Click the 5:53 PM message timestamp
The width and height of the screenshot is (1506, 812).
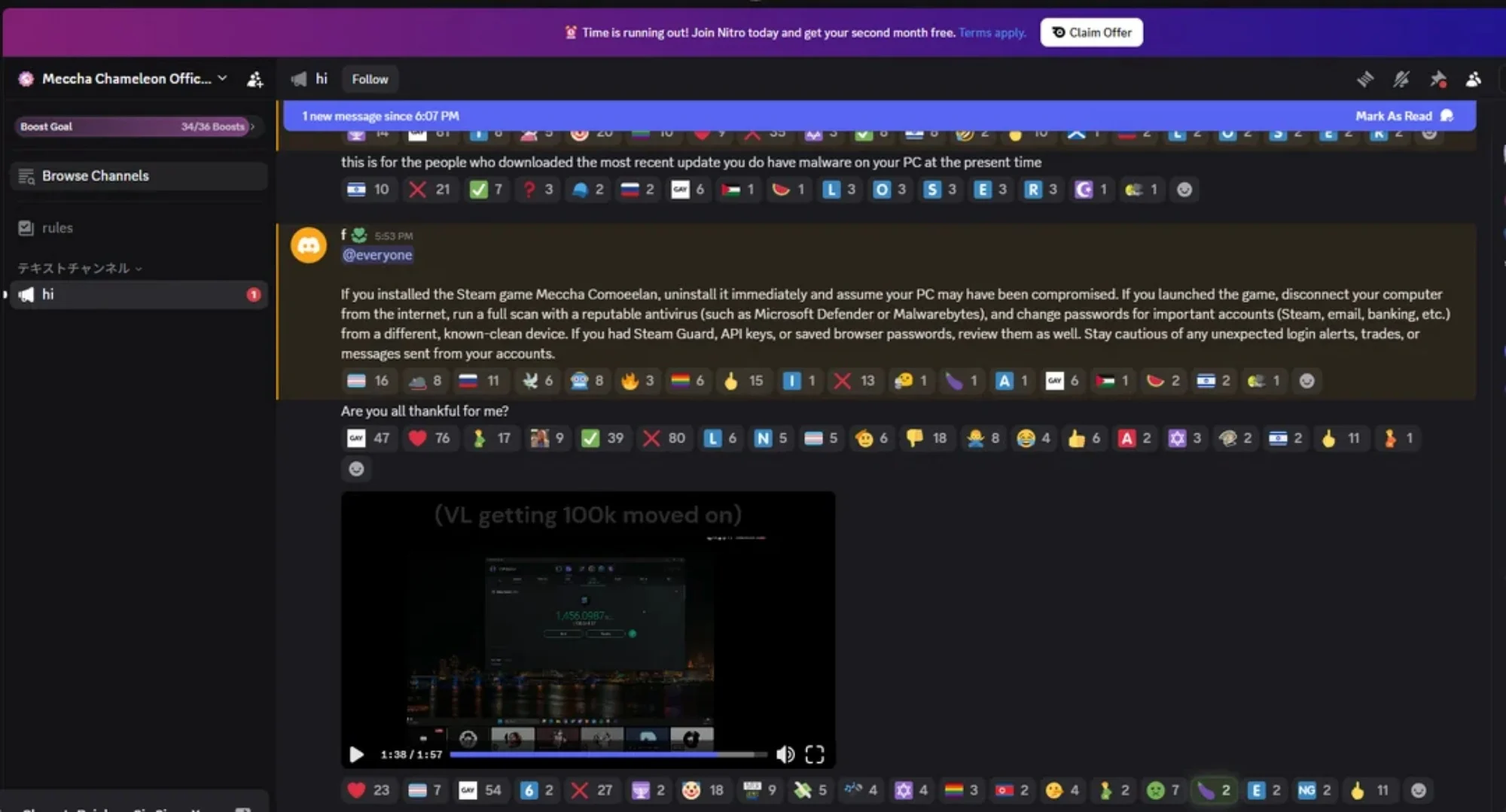[393, 236]
